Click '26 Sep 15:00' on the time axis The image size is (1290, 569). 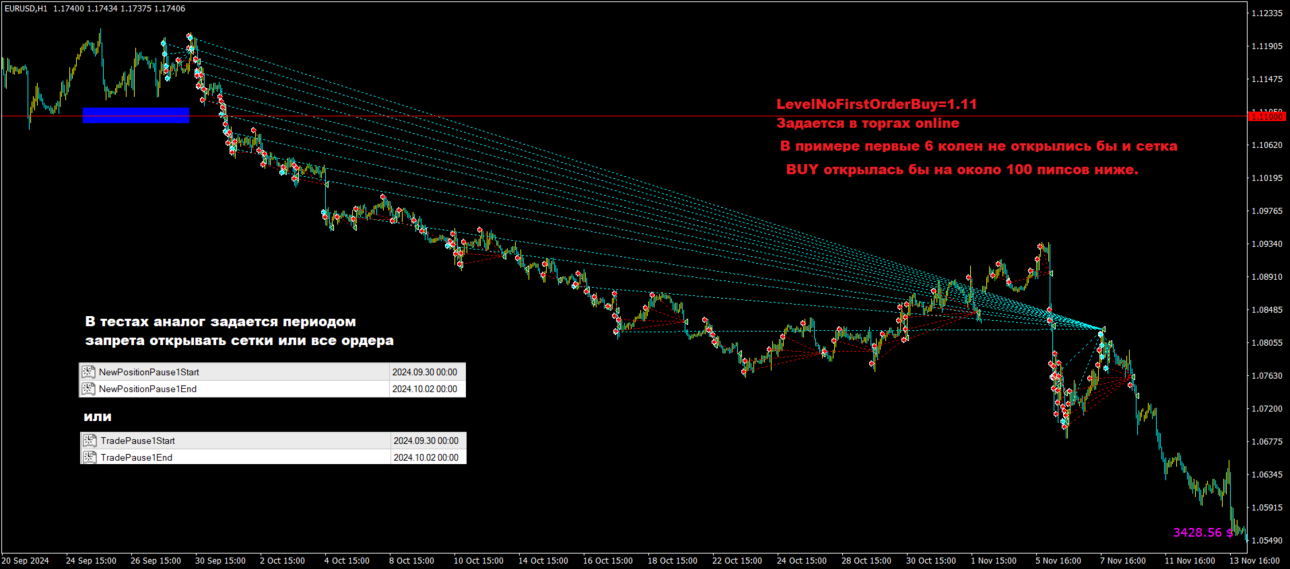pyautogui.click(x=156, y=561)
